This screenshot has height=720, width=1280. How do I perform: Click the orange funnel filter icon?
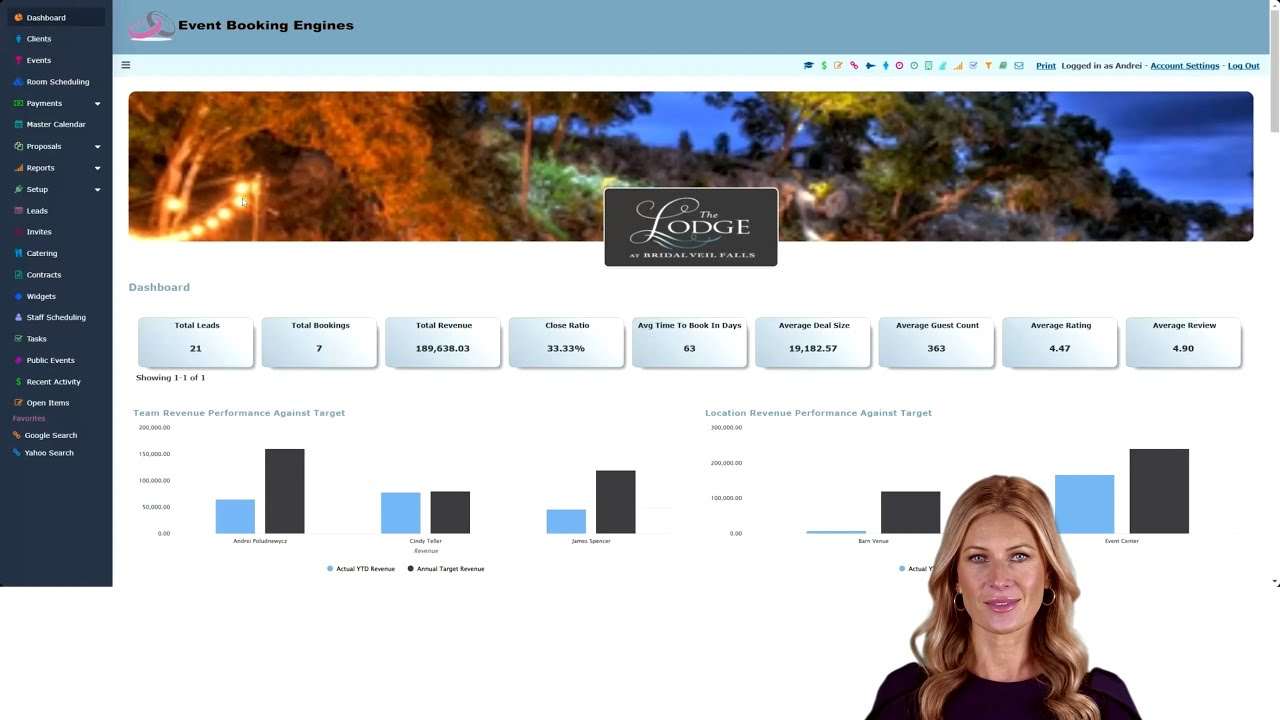click(988, 65)
